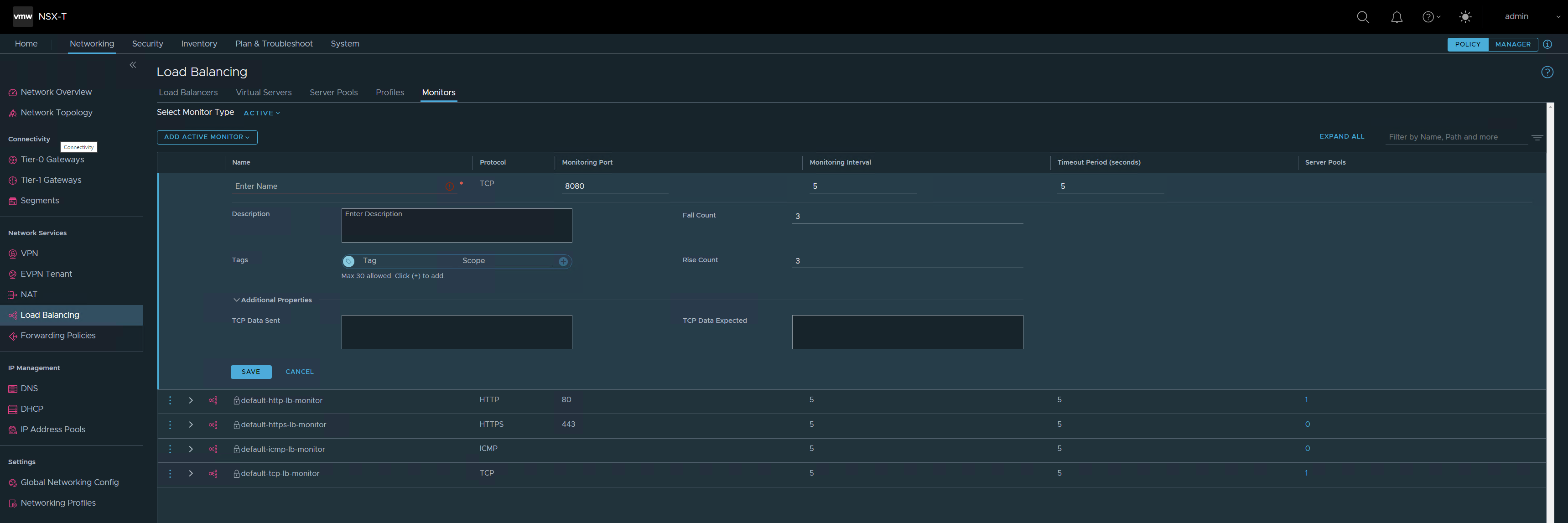Click the name field error icon
Image resolution: width=1568 pixels, height=523 pixels.
click(x=450, y=187)
